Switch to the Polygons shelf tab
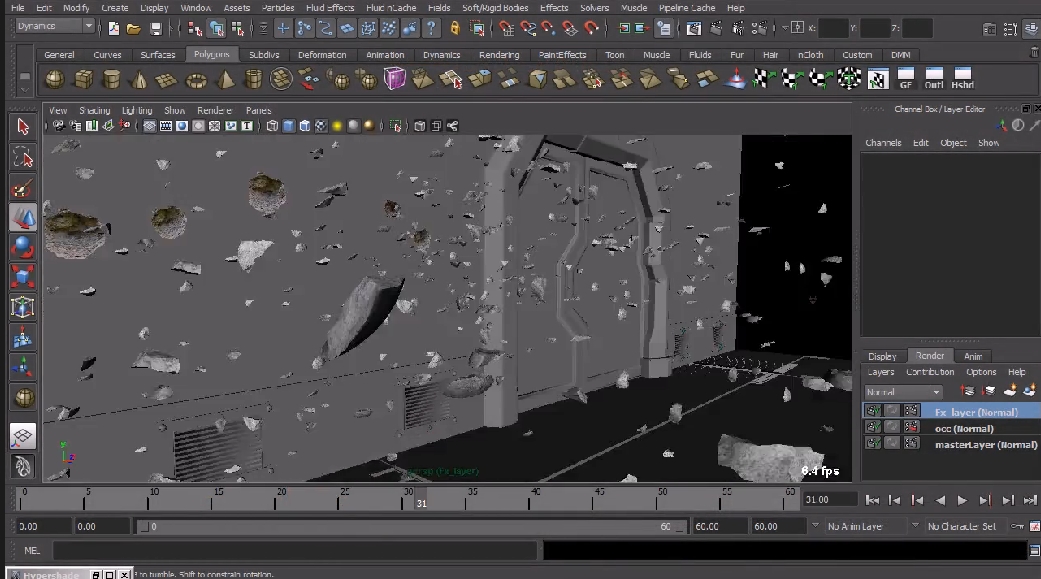1041x579 pixels. 212,54
